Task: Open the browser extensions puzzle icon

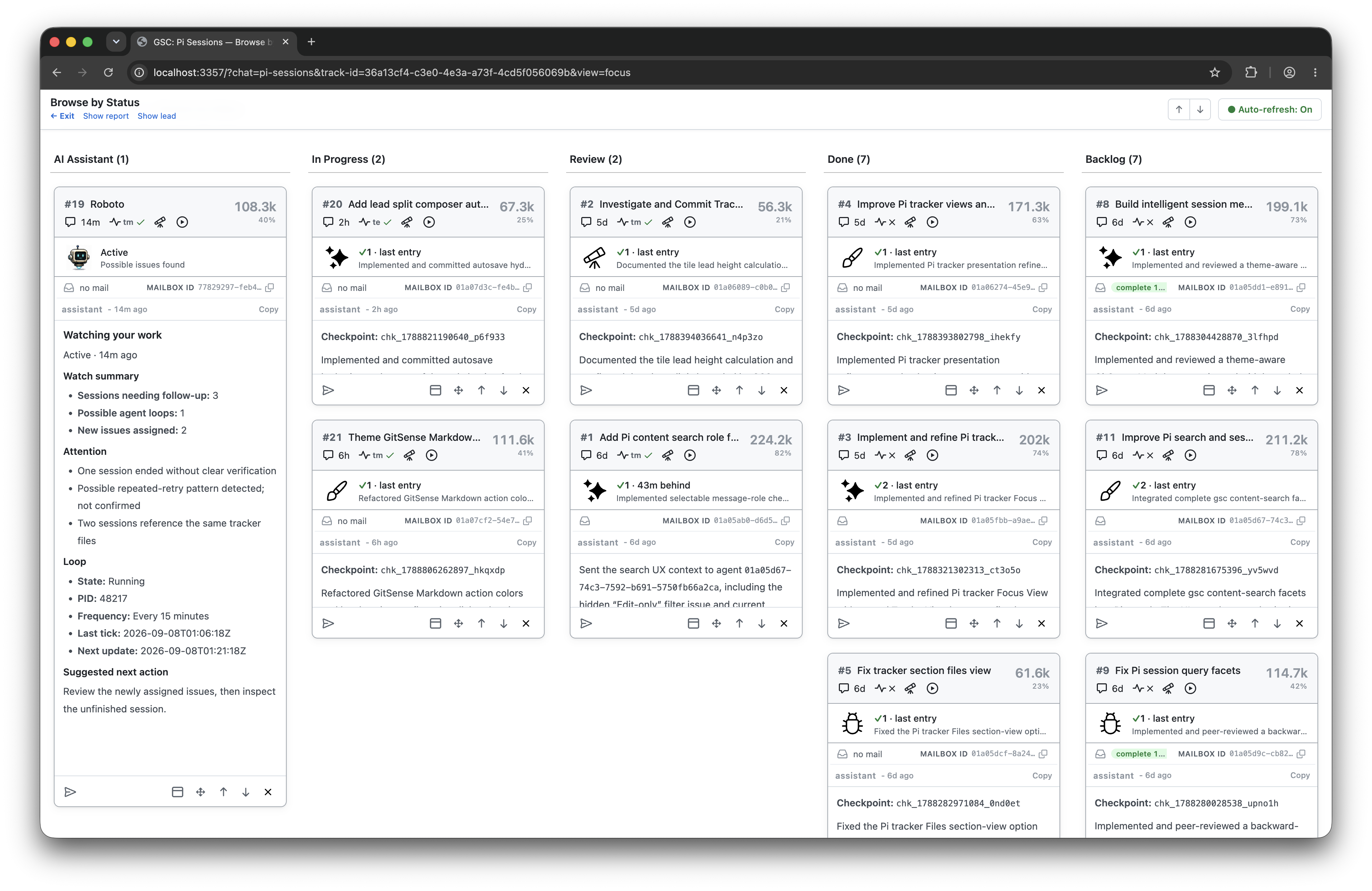Action: coord(1250,72)
